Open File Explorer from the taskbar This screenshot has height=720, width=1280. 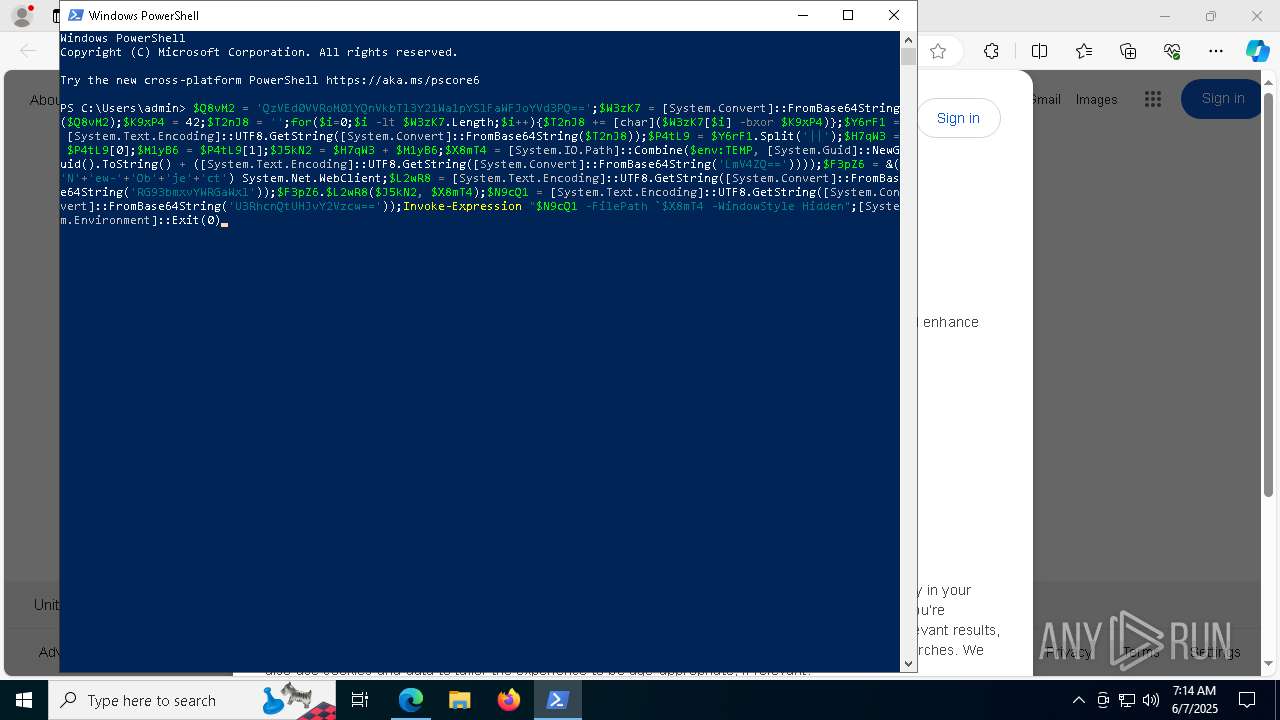click(x=460, y=700)
